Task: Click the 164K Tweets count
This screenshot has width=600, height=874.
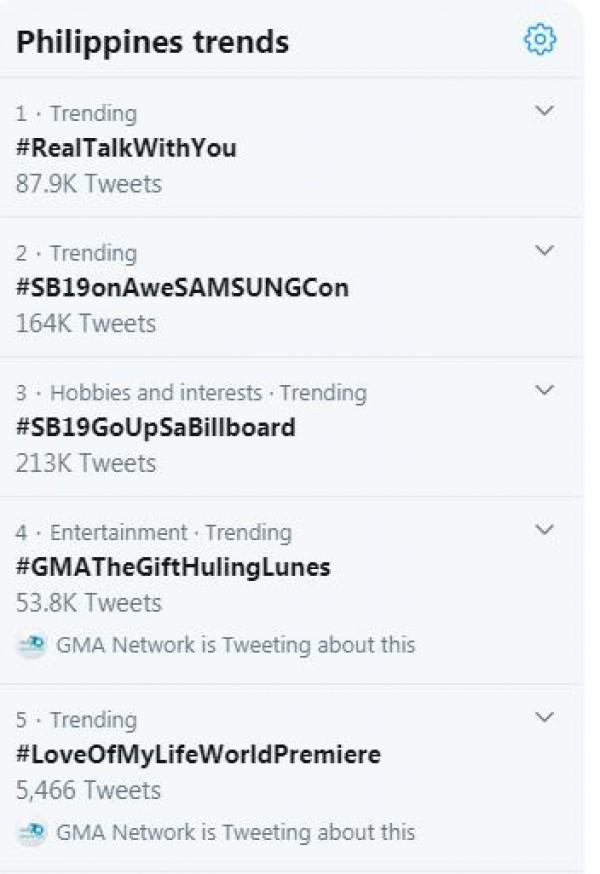Action: point(86,324)
